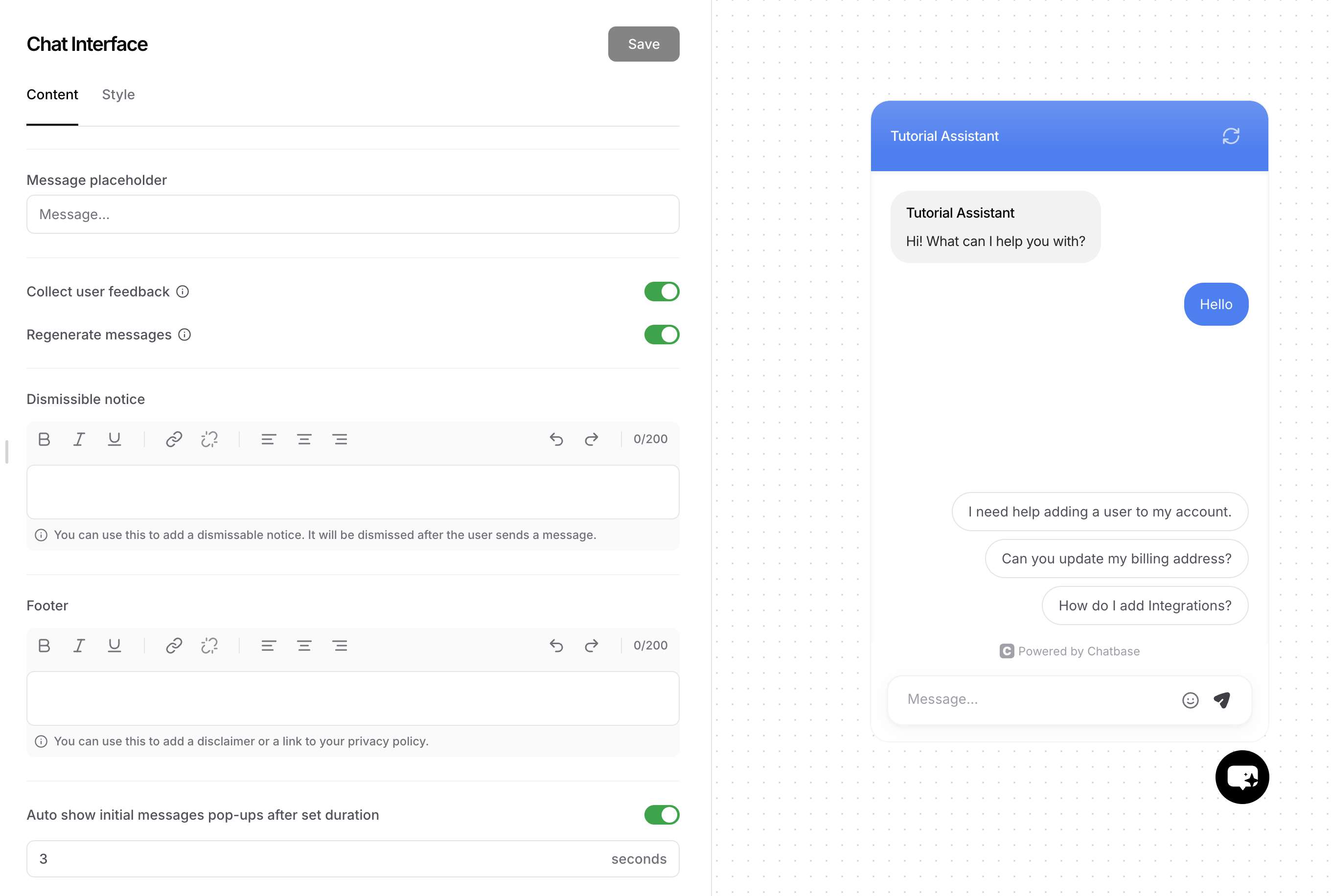Select the Content tab
Image resolution: width=1331 pixels, height=896 pixels.
[52, 94]
